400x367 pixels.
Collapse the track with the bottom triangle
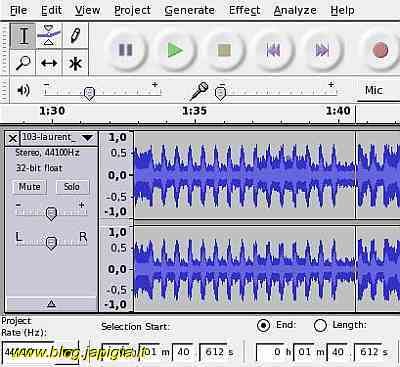tap(51, 304)
